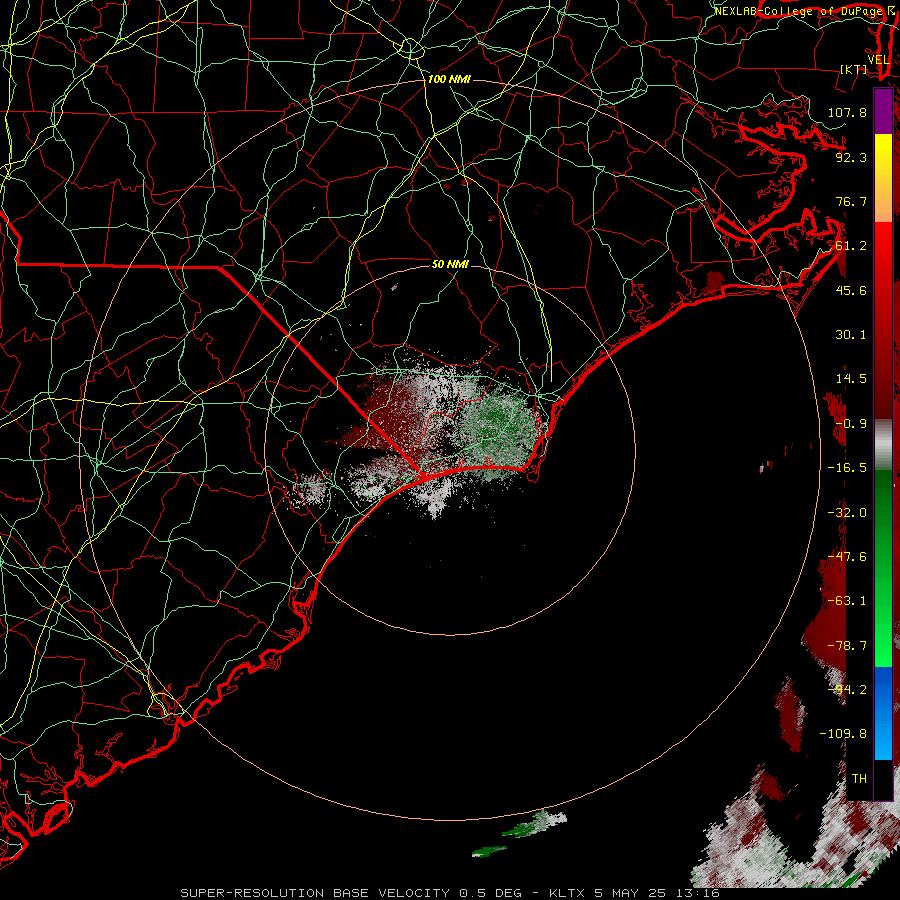Viewport: 900px width, 900px height.
Task: Click the 30.1 velocity scale value
Action: 851,335
